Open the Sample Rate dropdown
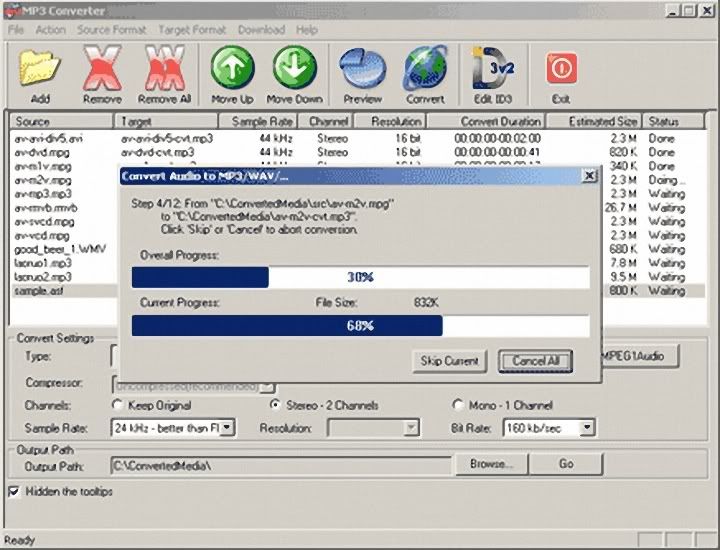 pyautogui.click(x=227, y=428)
